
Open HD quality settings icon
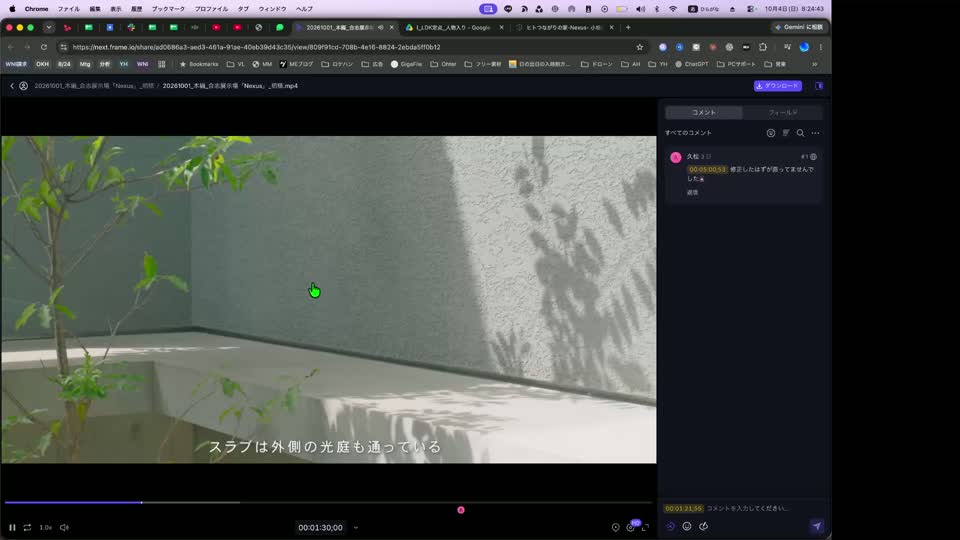(631, 527)
